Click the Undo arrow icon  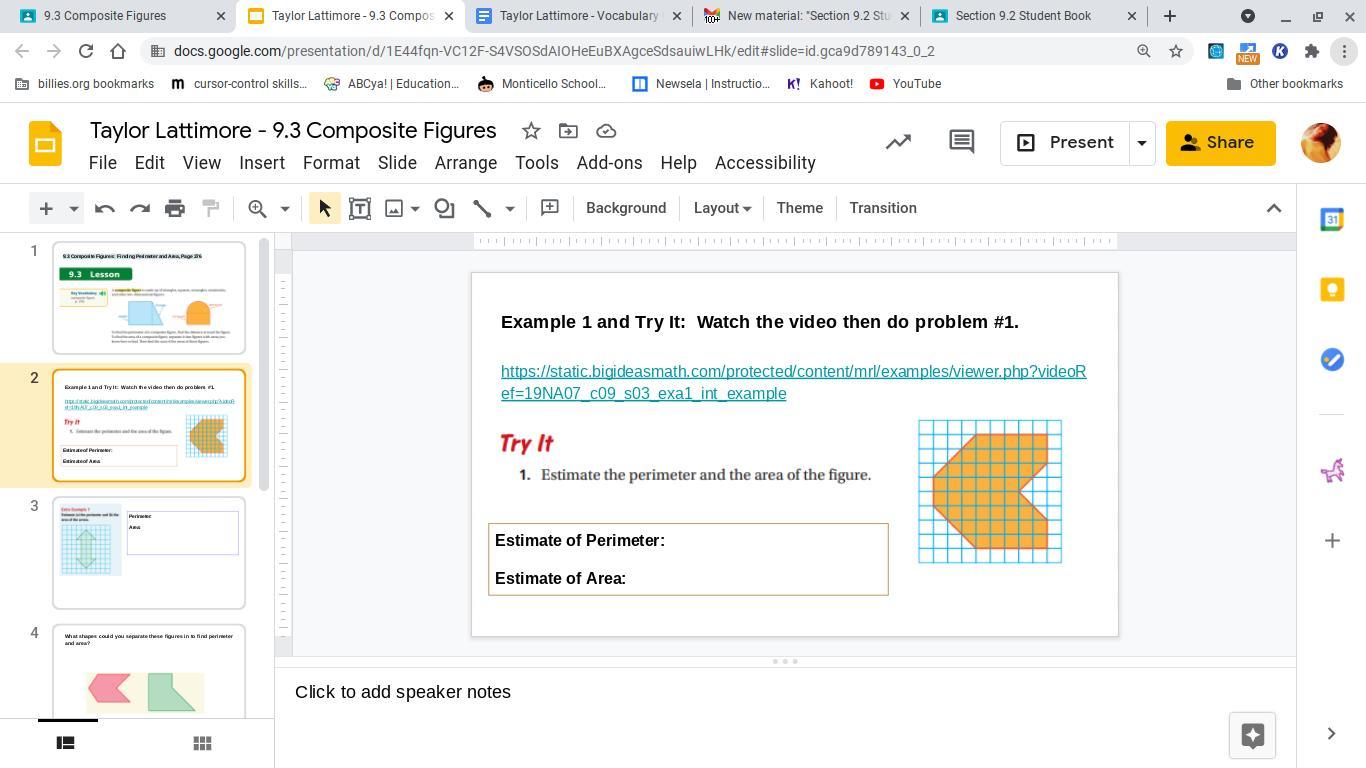[104, 208]
